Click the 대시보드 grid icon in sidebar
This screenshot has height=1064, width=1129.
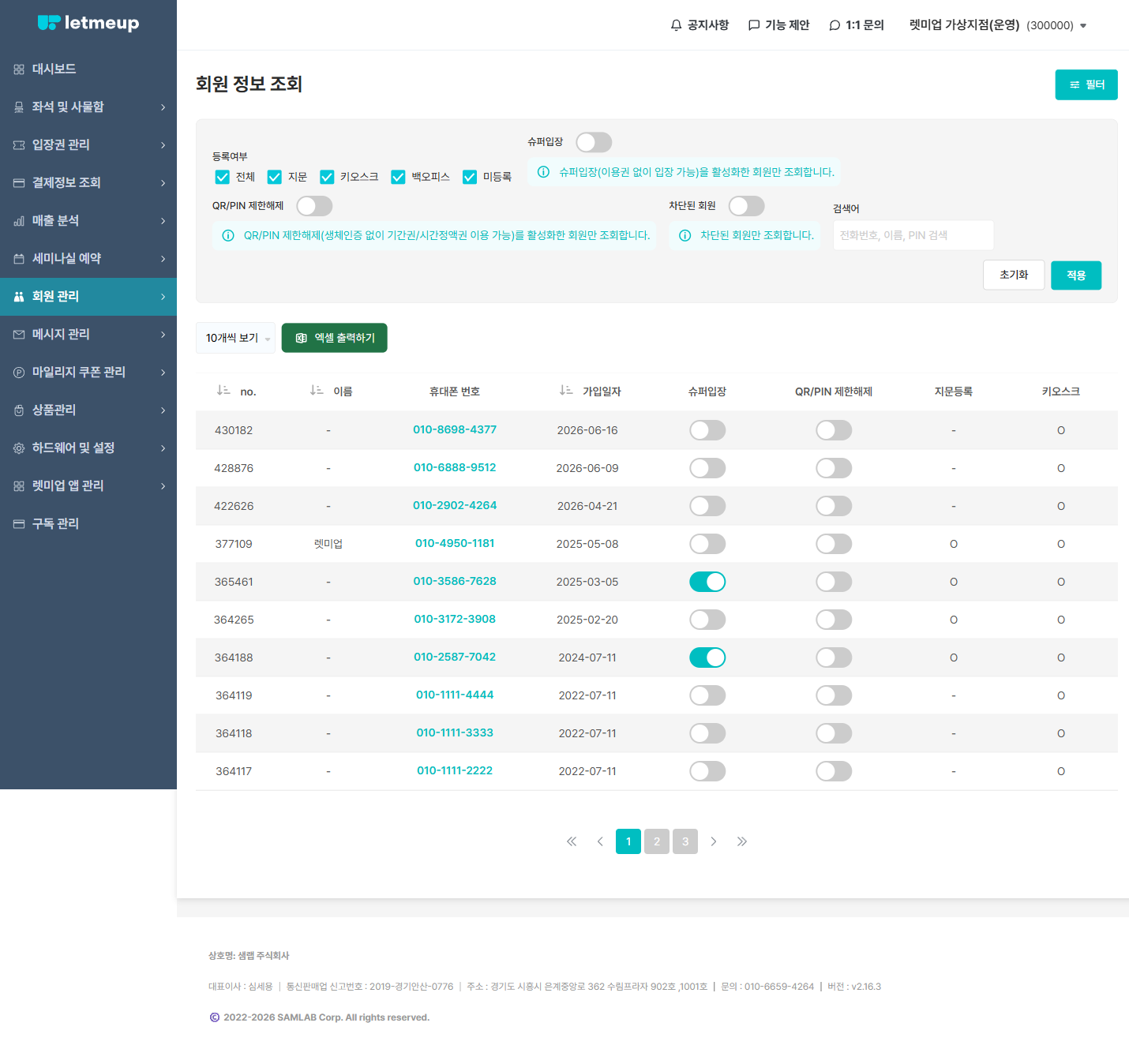(19, 69)
